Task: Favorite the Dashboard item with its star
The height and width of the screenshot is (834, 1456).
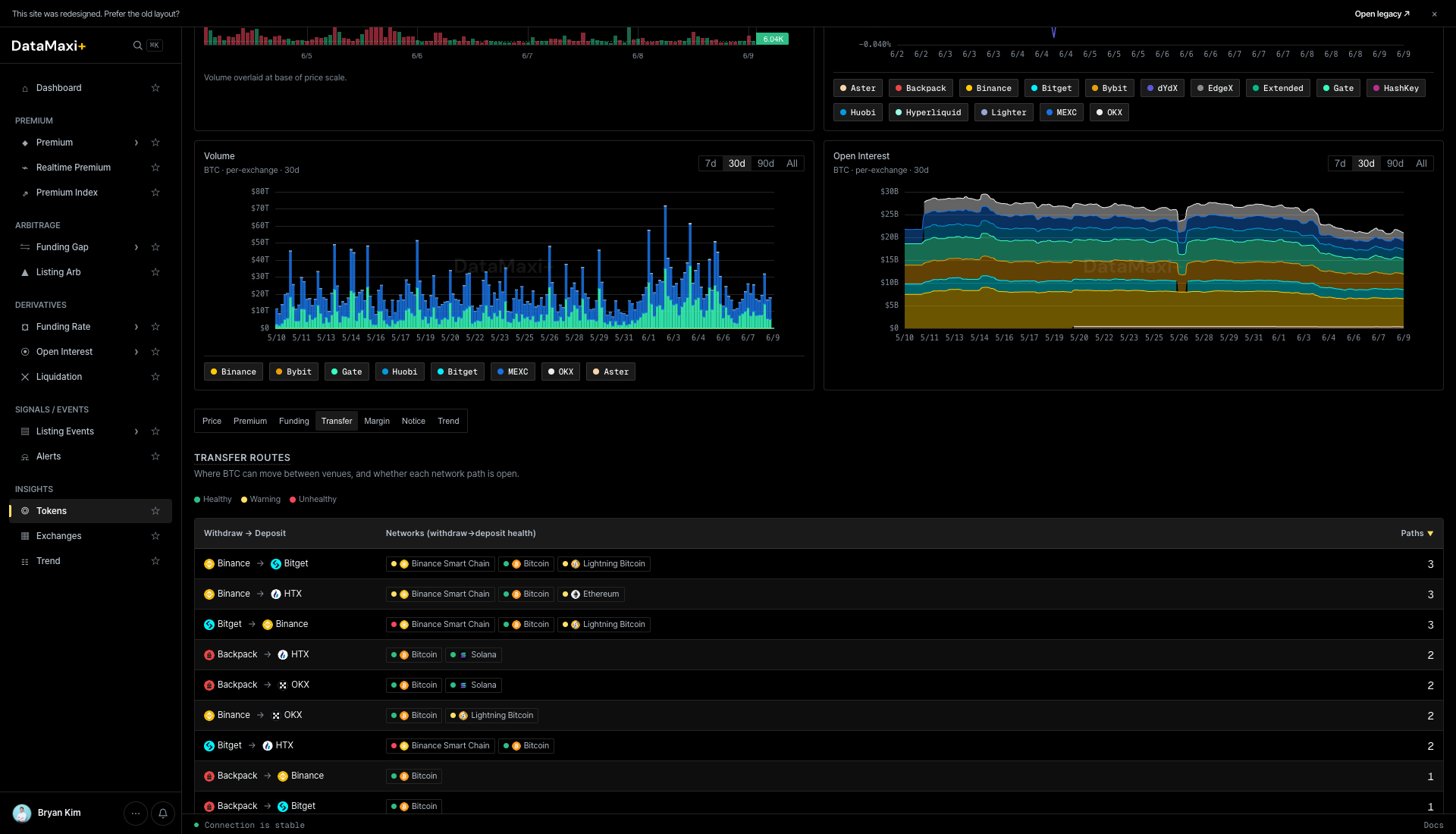Action: click(155, 88)
